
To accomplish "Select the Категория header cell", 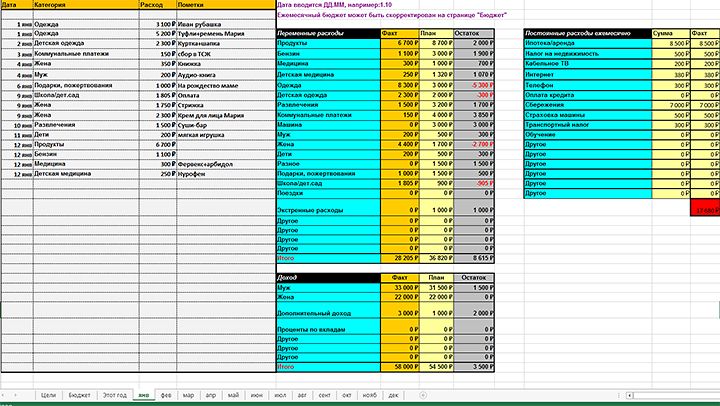I will pyautogui.click(x=86, y=5).
